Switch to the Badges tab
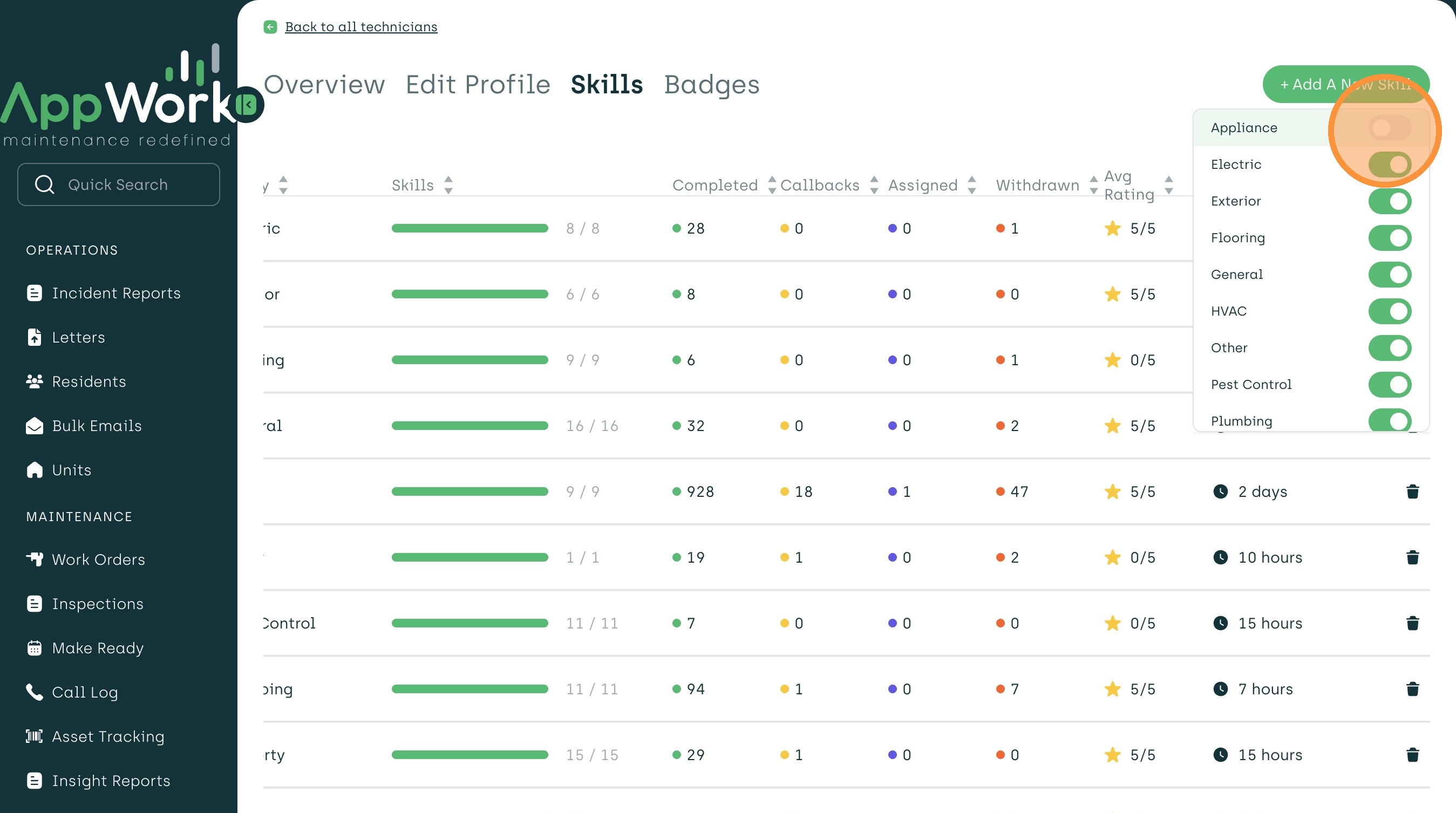Viewport: 1456px width, 813px height. pos(712,85)
